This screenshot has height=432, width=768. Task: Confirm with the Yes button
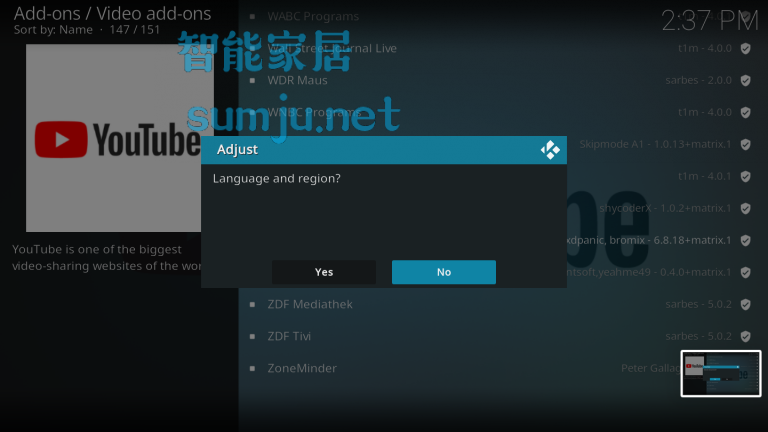[324, 272]
